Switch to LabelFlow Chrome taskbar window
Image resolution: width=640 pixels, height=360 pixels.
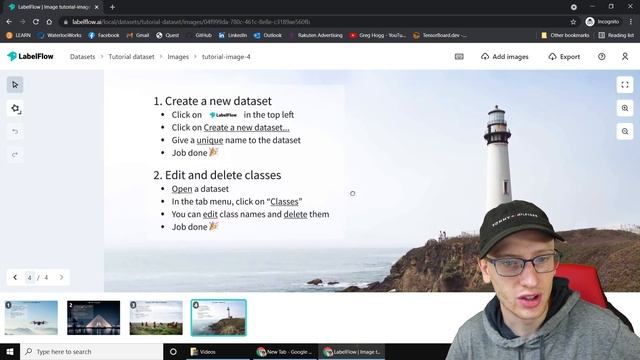(x=351, y=351)
